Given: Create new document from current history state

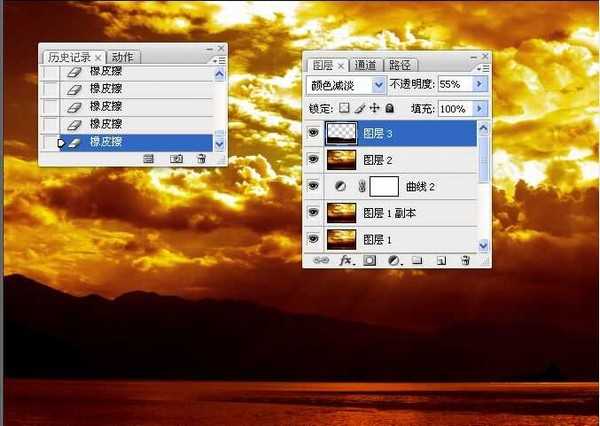Looking at the screenshot, I should [149, 158].
